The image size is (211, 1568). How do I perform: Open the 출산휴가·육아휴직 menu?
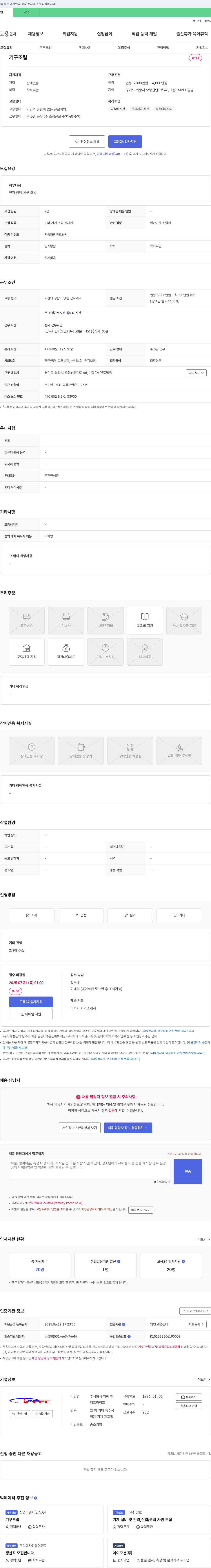click(x=192, y=34)
